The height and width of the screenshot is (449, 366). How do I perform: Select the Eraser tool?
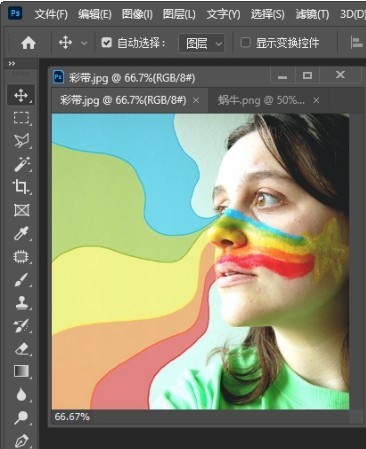pyautogui.click(x=21, y=349)
